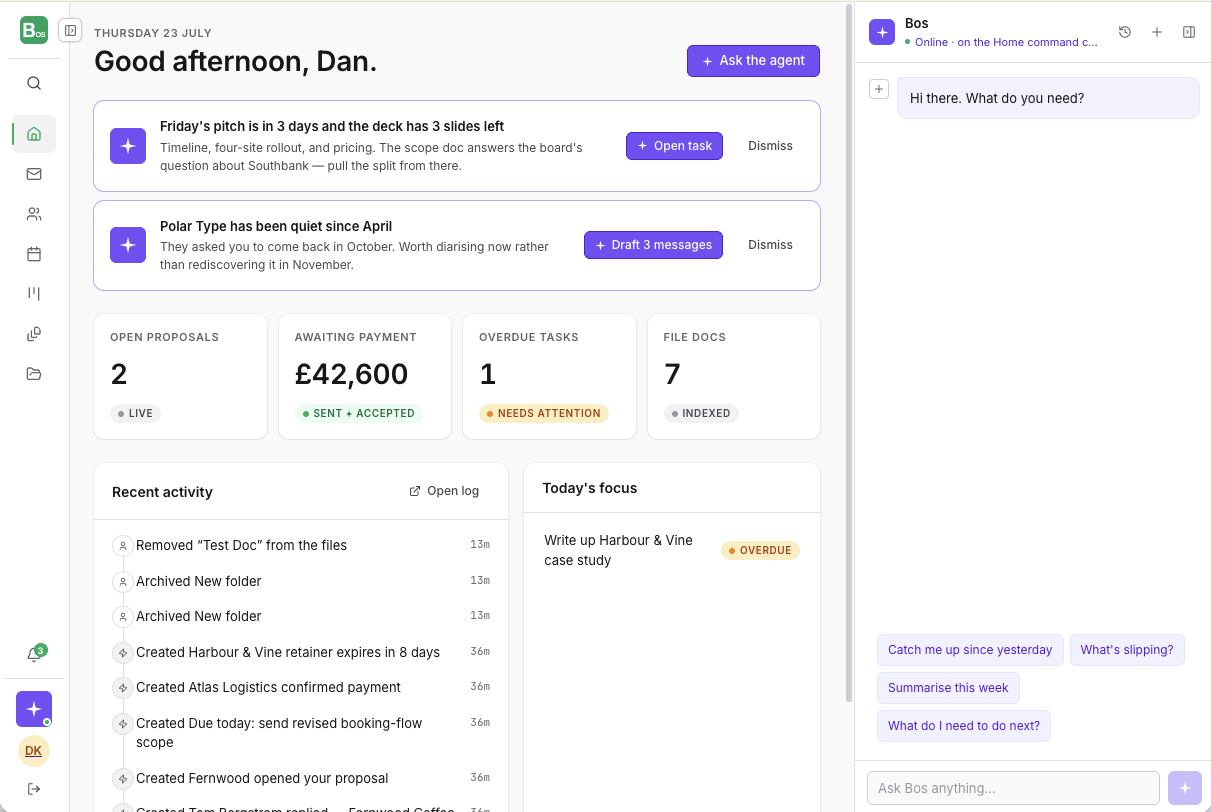
Task: Click the INDEXED badge
Action: point(701,413)
